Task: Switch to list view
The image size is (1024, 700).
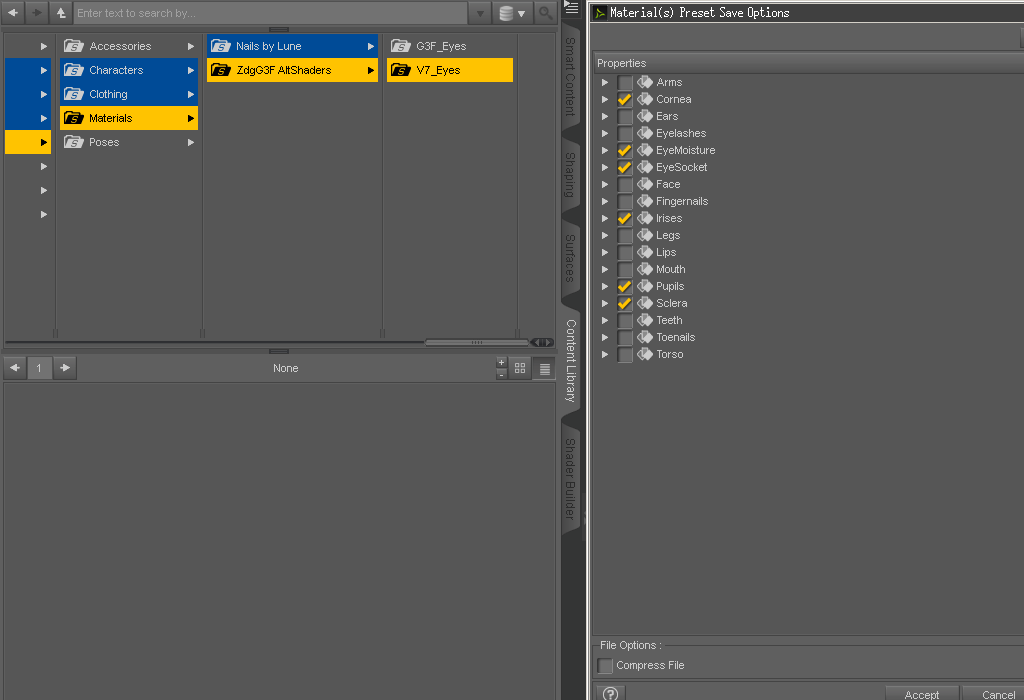Action: click(545, 369)
